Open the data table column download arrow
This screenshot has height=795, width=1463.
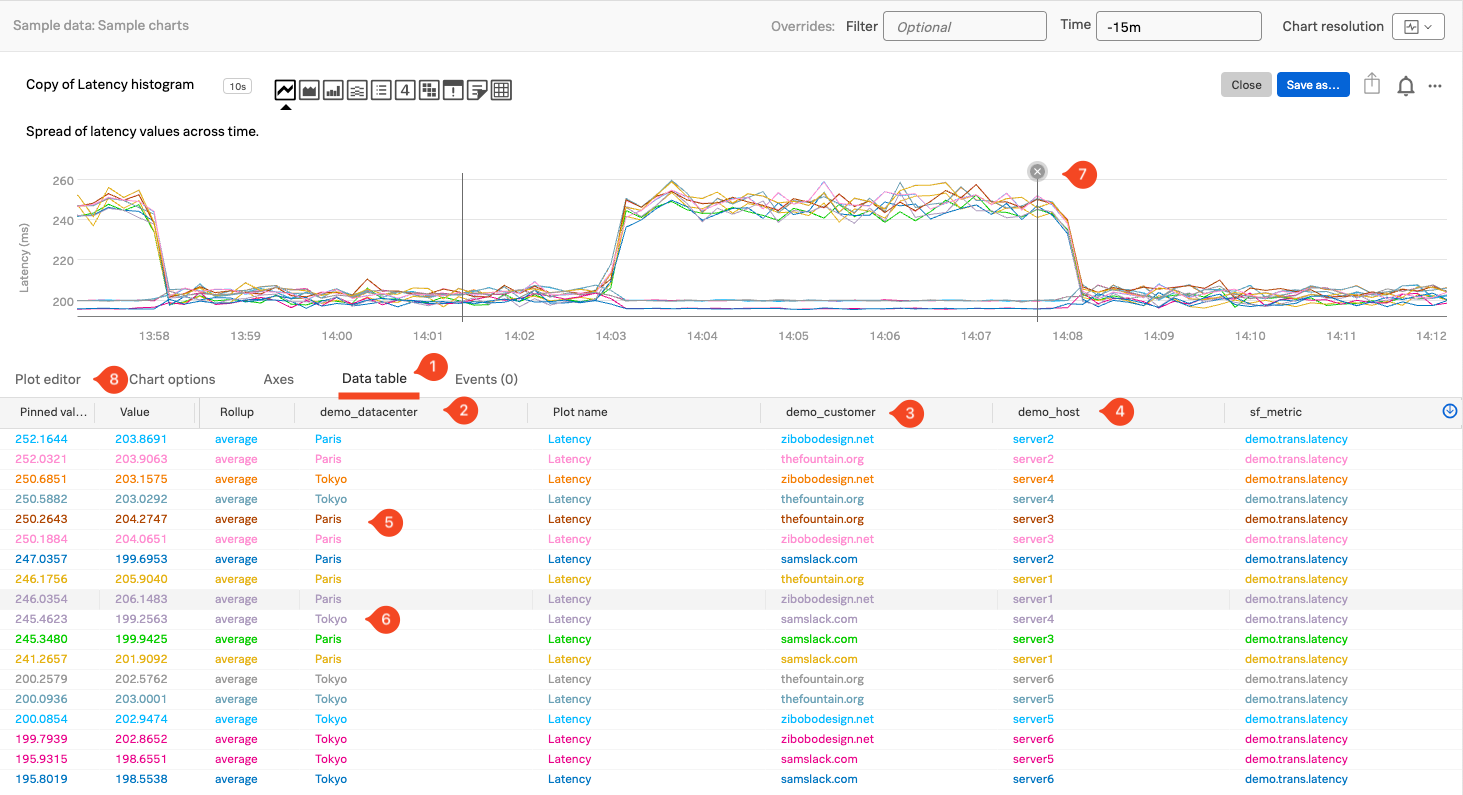coord(1449,411)
